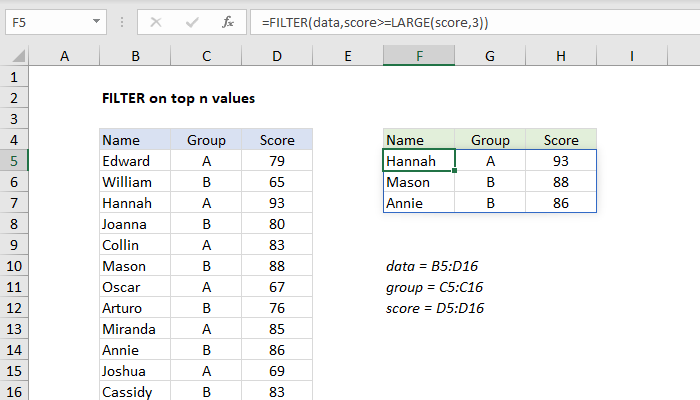
Task: Select row 5 header
Action: [x=14, y=161]
